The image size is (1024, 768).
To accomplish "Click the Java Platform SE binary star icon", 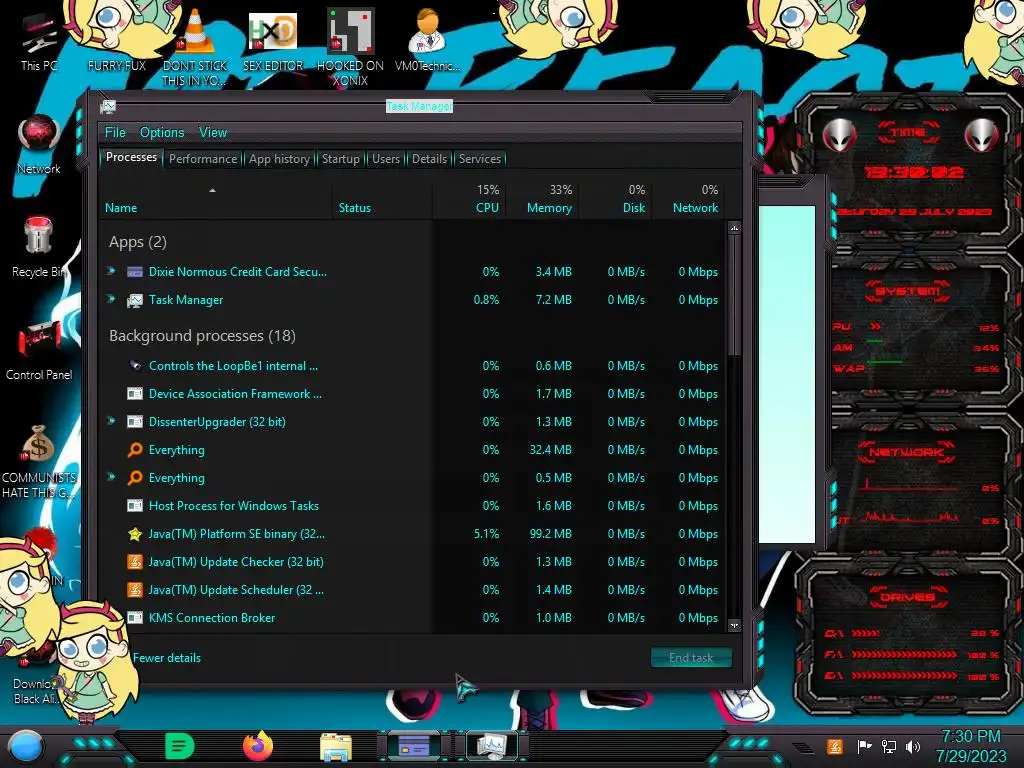I will pyautogui.click(x=135, y=534).
